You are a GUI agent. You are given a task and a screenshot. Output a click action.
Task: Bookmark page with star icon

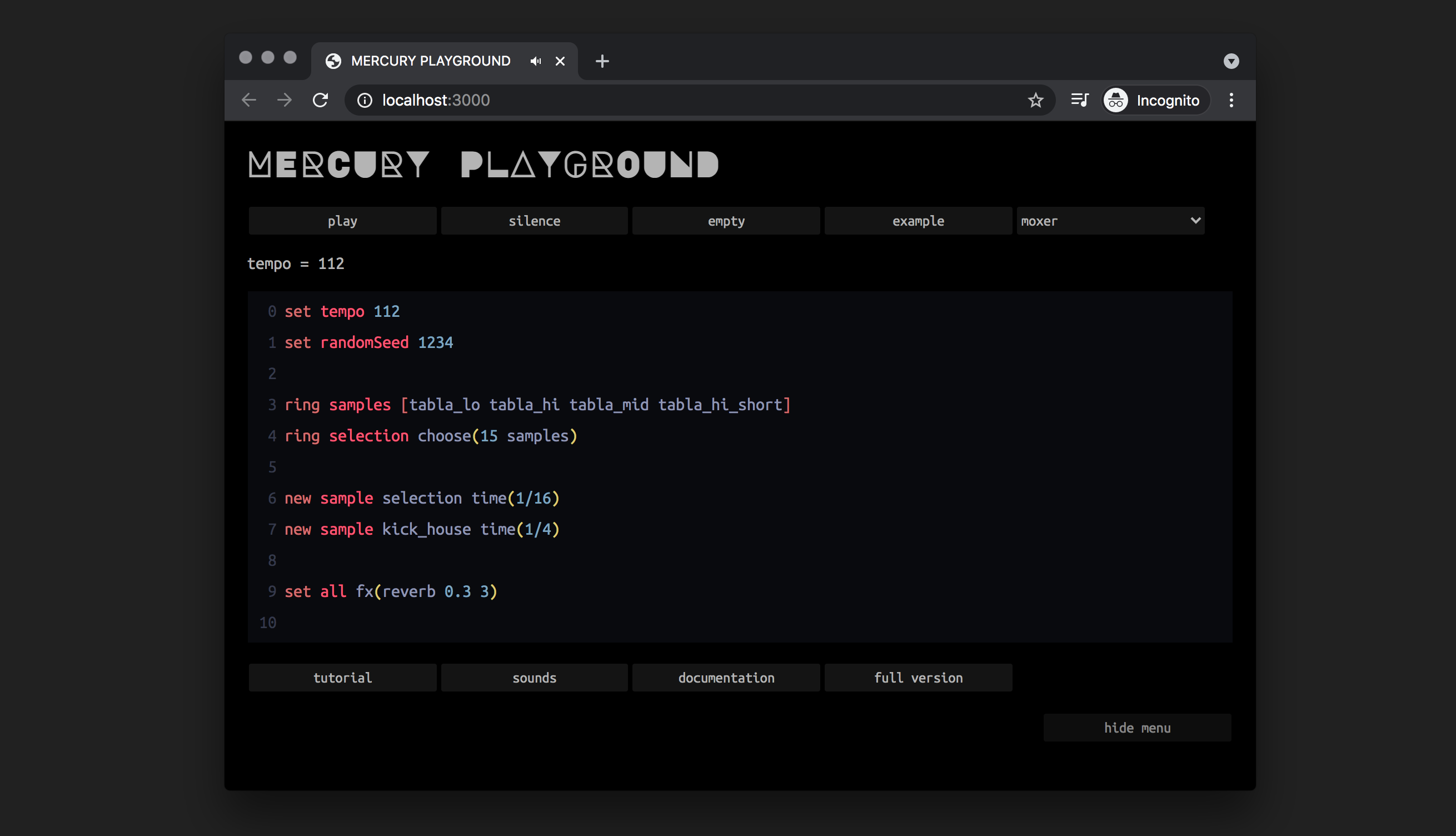point(1035,100)
